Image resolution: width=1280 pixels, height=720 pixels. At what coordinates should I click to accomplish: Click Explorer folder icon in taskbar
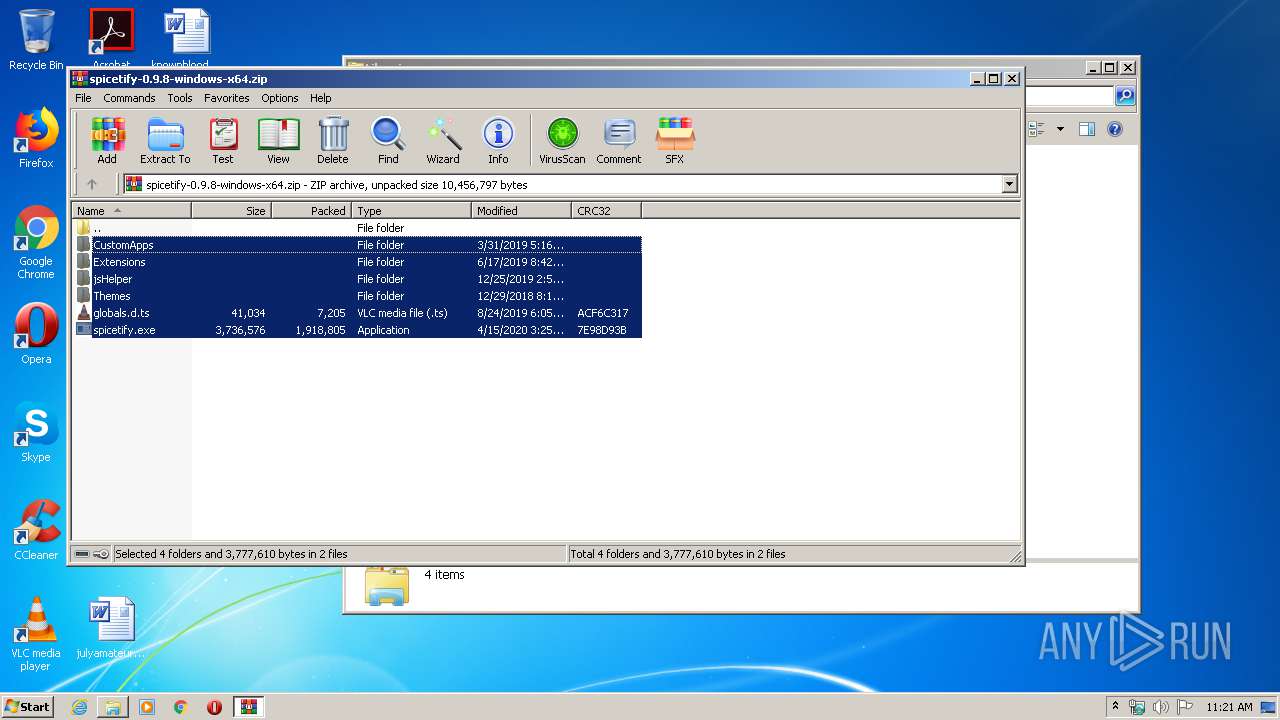point(113,707)
